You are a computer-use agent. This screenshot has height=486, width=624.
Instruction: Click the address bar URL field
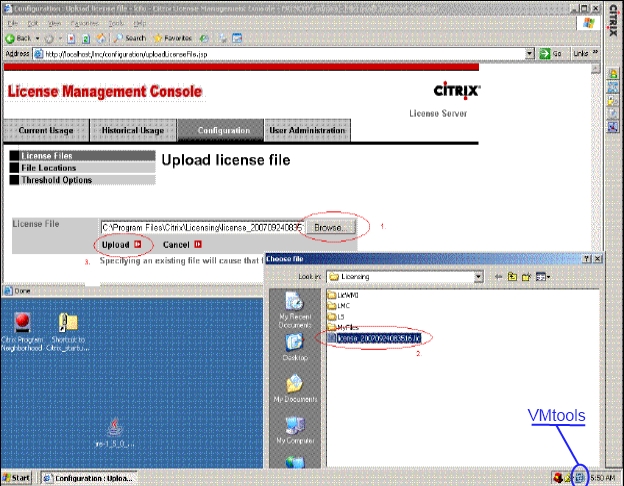[x=279, y=54]
